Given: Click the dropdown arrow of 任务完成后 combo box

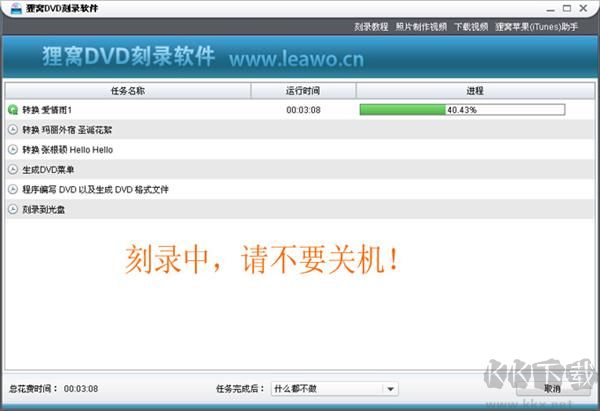Looking at the screenshot, I should pos(390,389).
